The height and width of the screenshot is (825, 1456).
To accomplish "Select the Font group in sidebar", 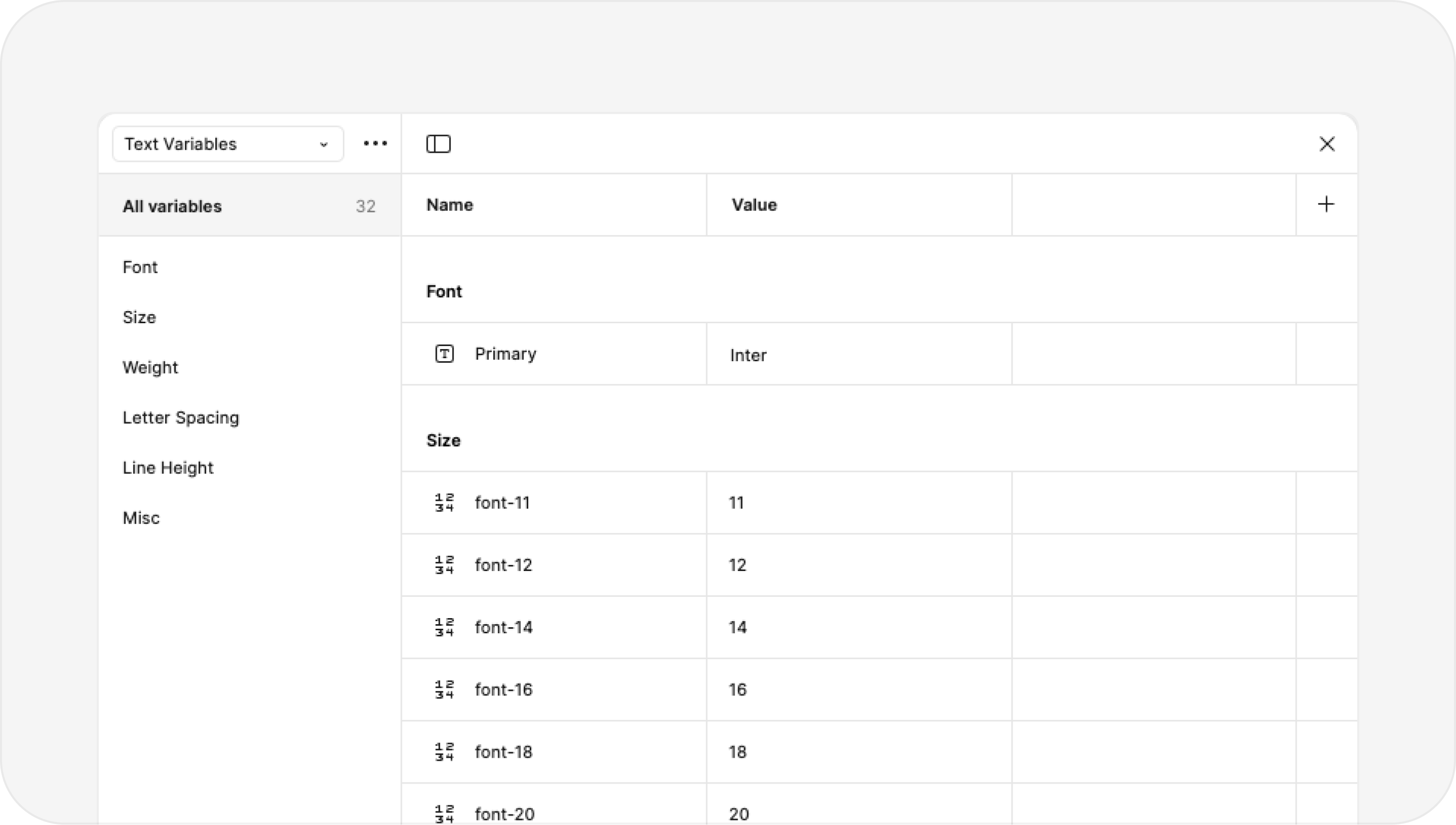I will pyautogui.click(x=140, y=268).
